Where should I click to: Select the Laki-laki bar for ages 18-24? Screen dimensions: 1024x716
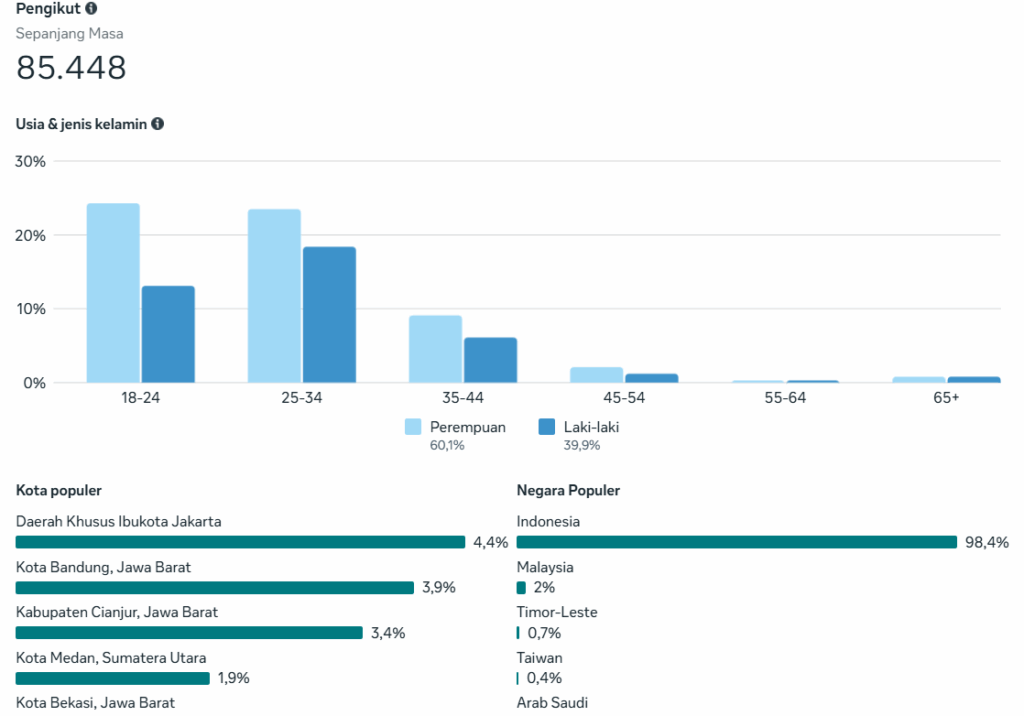click(168, 334)
